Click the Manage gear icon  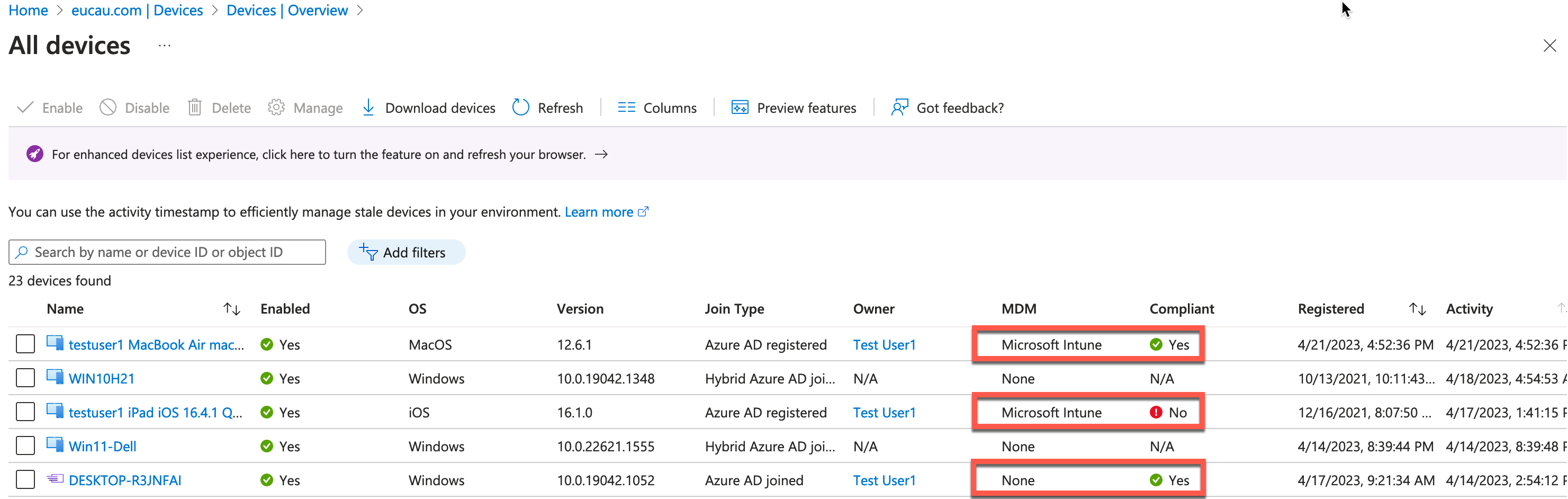click(276, 108)
